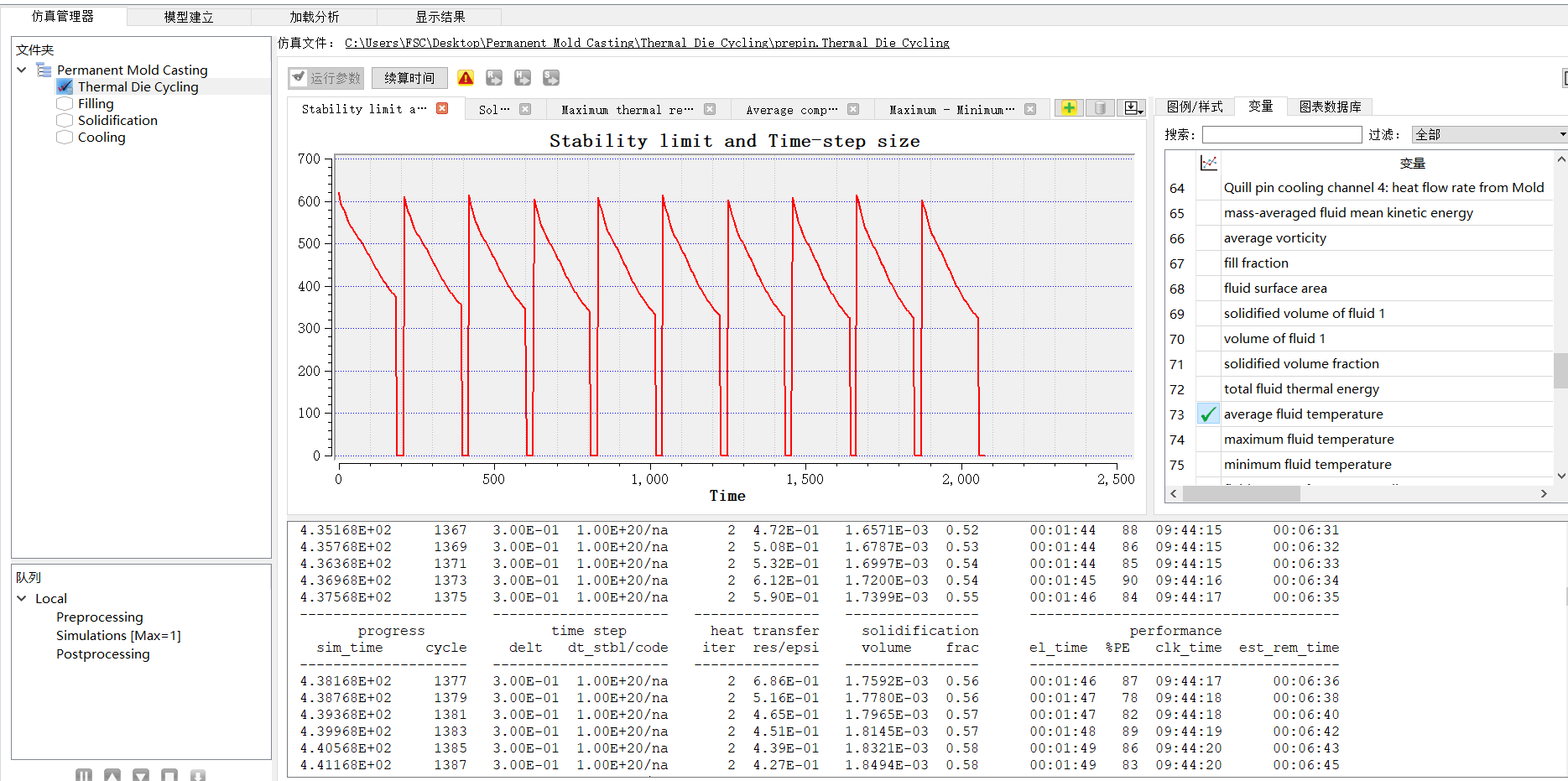Switch to 图例/样式 tab
Viewport: 1568px width, 781px height.
(1195, 107)
